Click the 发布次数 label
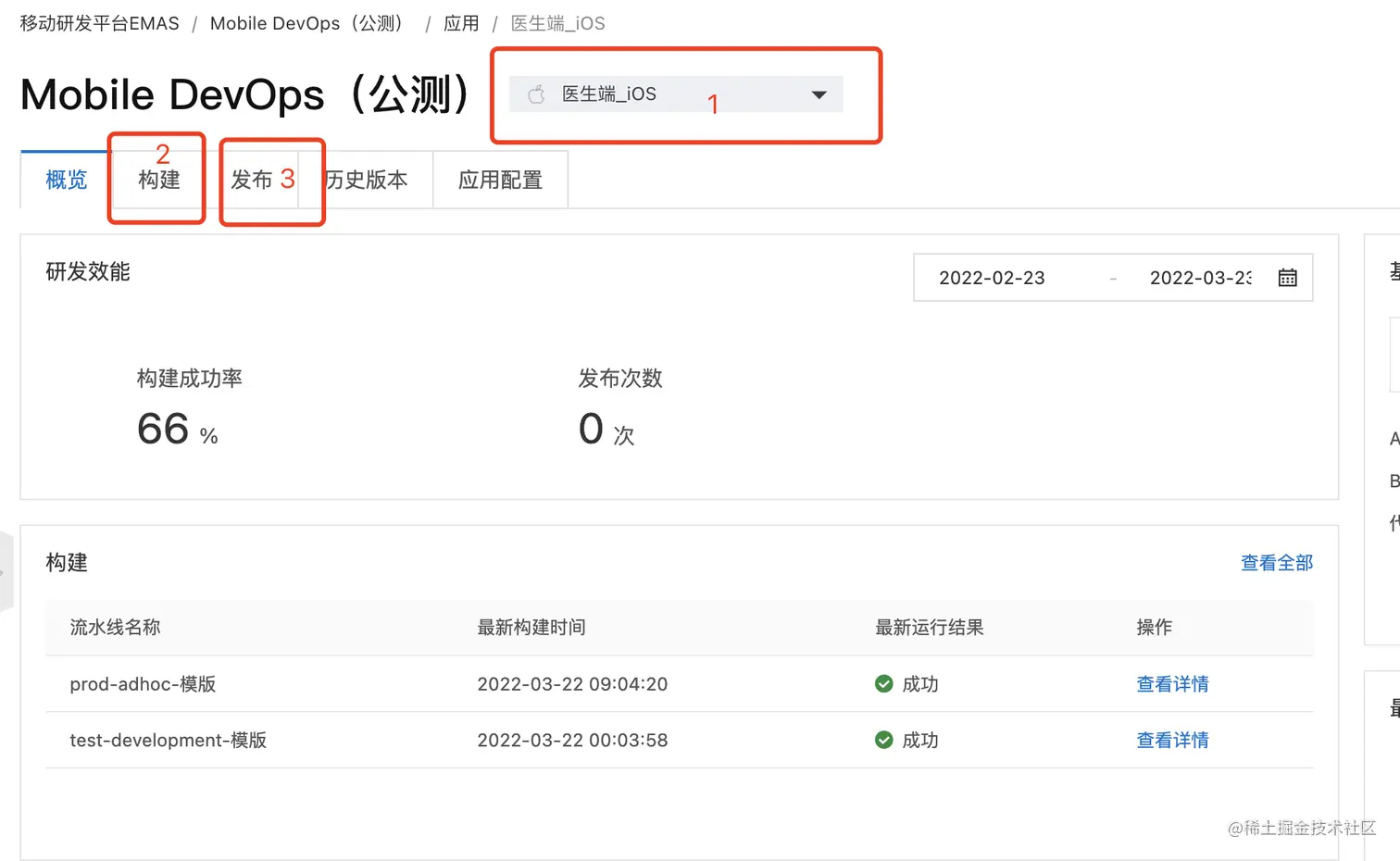Image resolution: width=1400 pixels, height=861 pixels. coord(620,379)
